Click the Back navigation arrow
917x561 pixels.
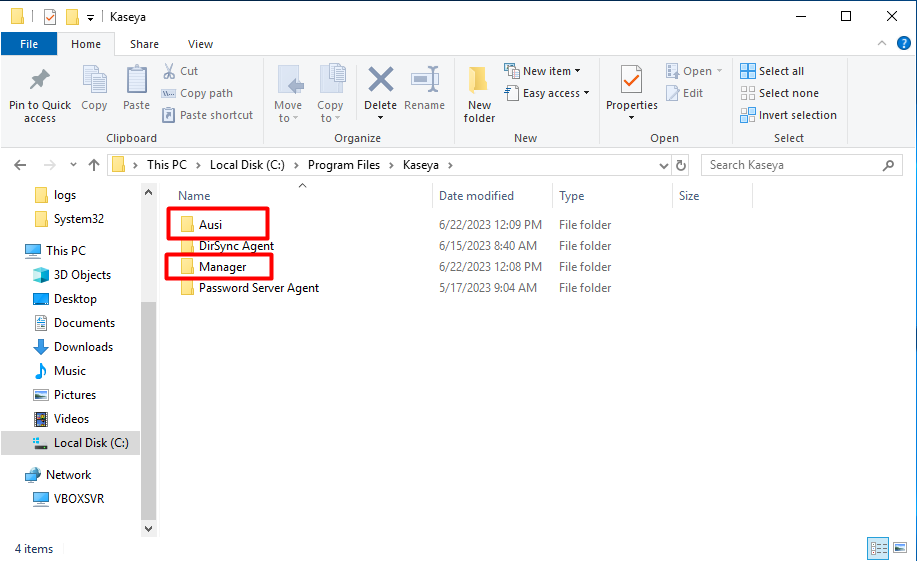(x=20, y=165)
